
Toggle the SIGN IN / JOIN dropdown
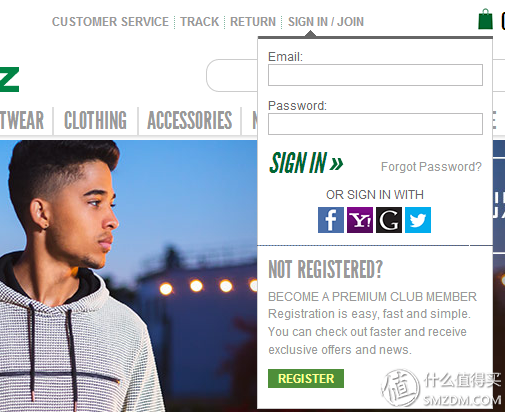(326, 22)
